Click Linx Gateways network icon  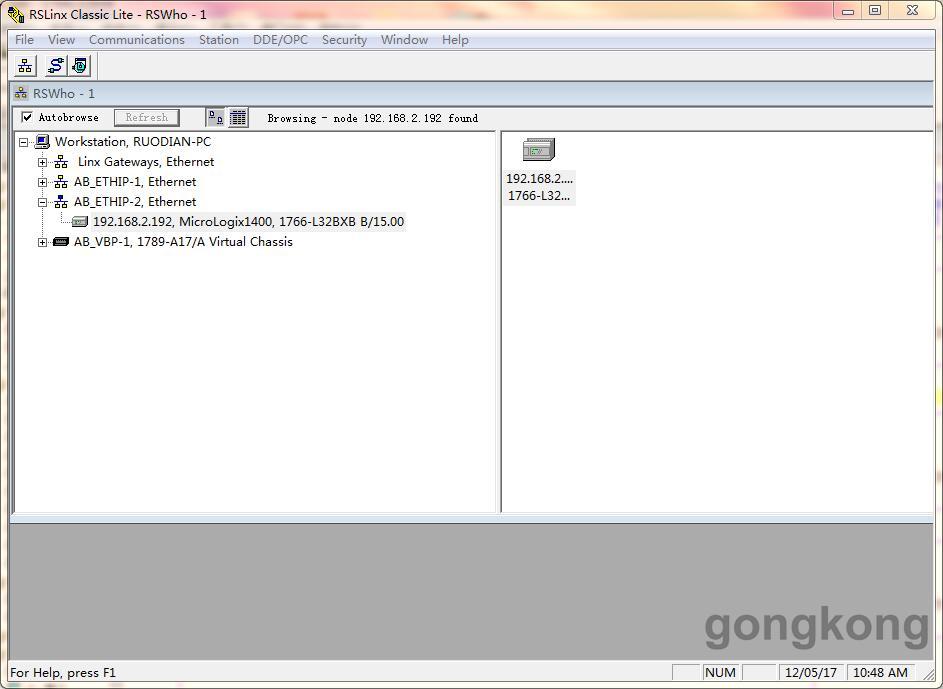[61, 162]
